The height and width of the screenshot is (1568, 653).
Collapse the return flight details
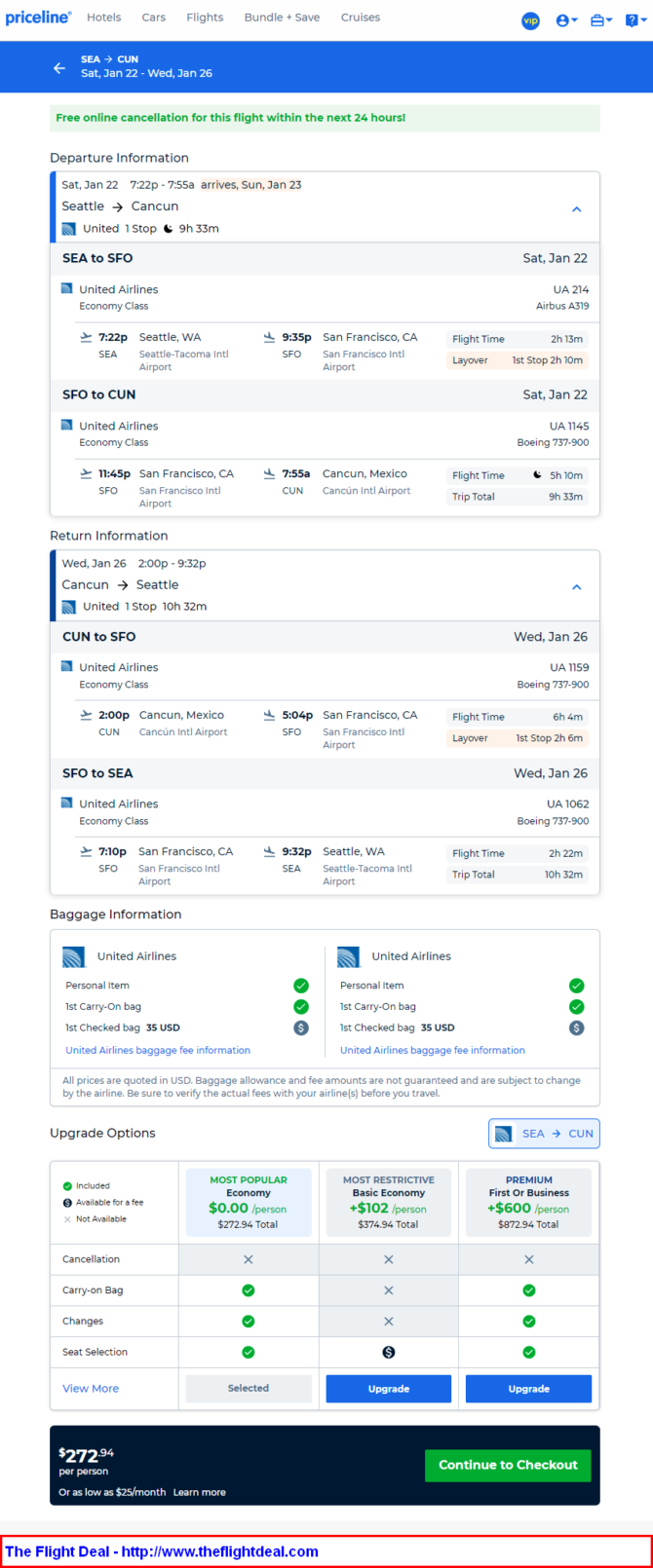pyautogui.click(x=576, y=587)
